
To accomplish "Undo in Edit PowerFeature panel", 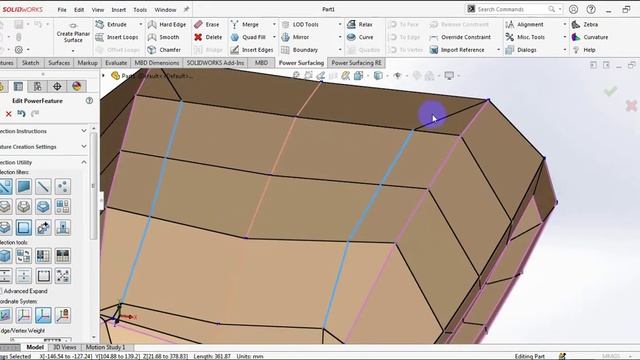I will tap(22, 113).
